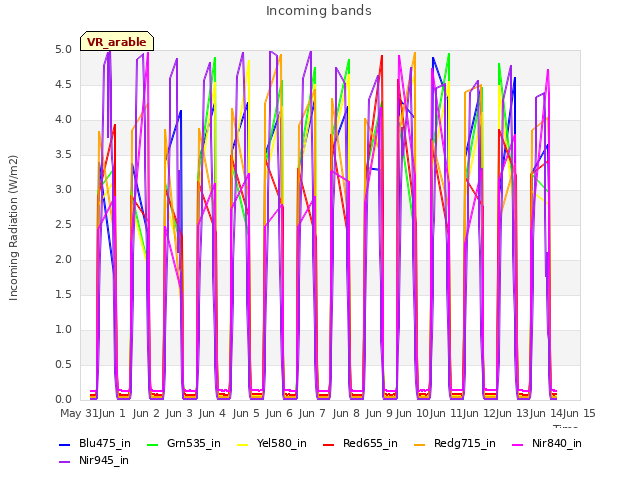Click the Jun 14 x-axis date label
The height and width of the screenshot is (480, 640).
pyautogui.click(x=545, y=413)
